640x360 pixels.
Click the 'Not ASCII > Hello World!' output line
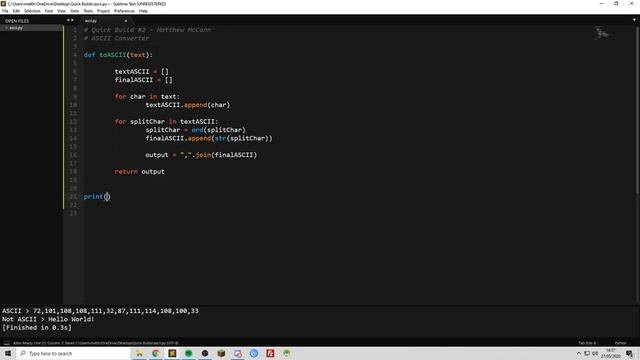click(x=48, y=319)
